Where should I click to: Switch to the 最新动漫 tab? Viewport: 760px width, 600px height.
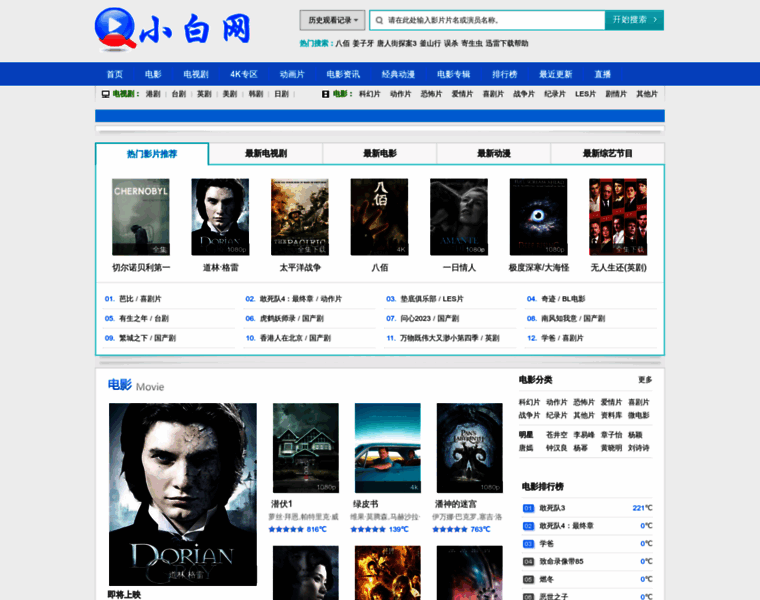tap(493, 154)
